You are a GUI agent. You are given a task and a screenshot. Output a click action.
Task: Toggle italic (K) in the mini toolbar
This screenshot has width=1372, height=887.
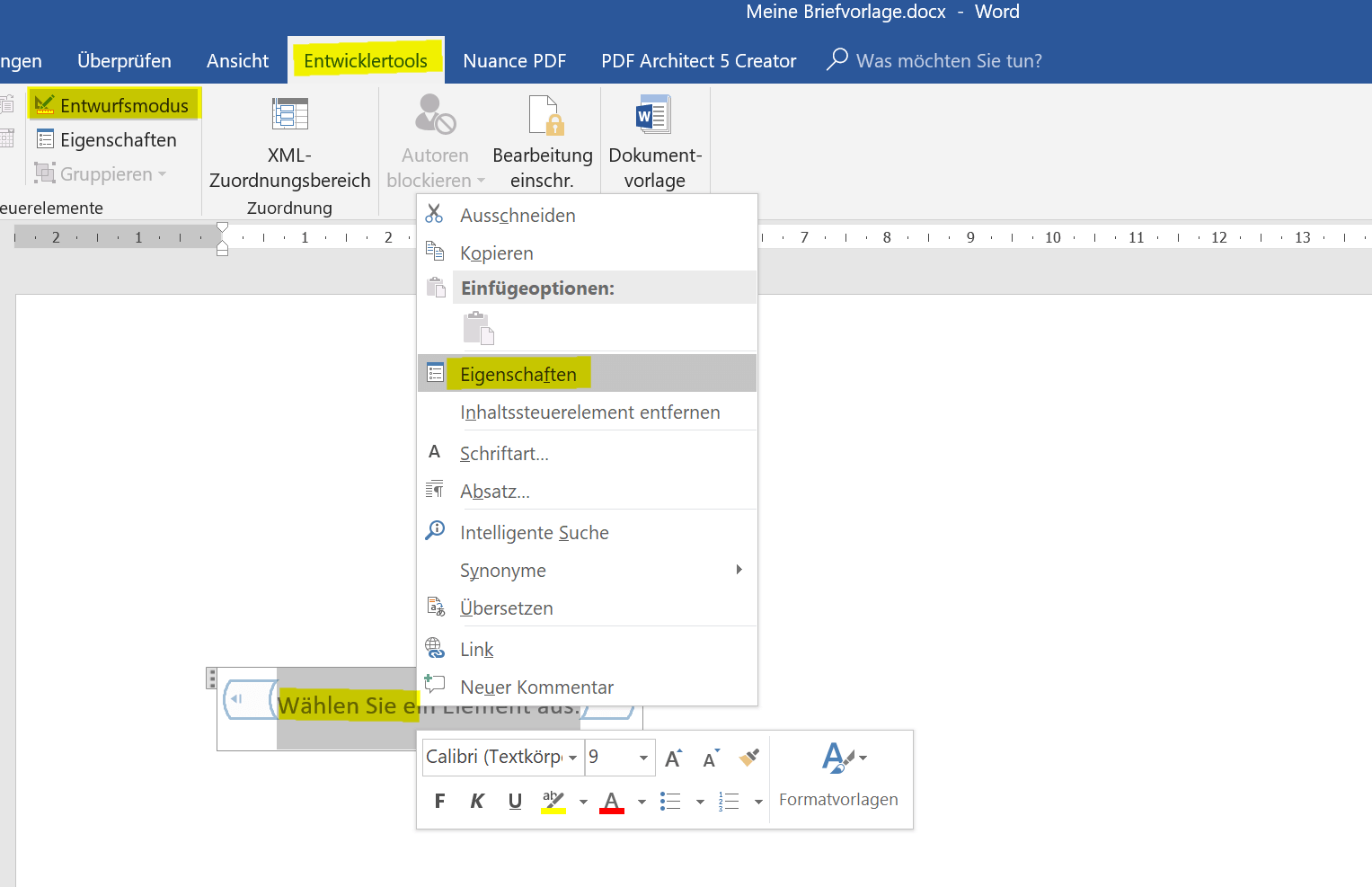[477, 801]
